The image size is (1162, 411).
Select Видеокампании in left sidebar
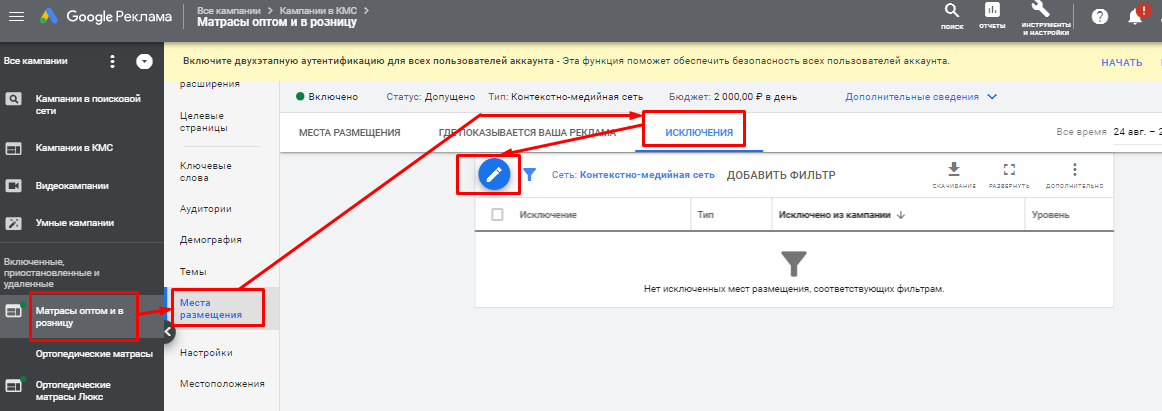pos(72,185)
